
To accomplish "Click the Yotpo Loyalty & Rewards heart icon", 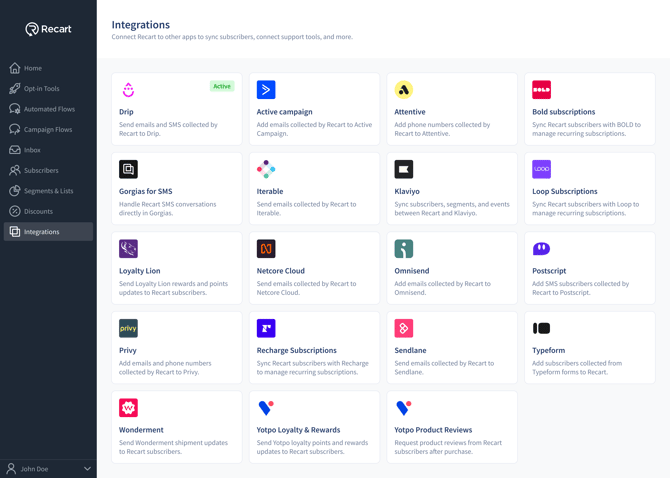I will (266, 408).
